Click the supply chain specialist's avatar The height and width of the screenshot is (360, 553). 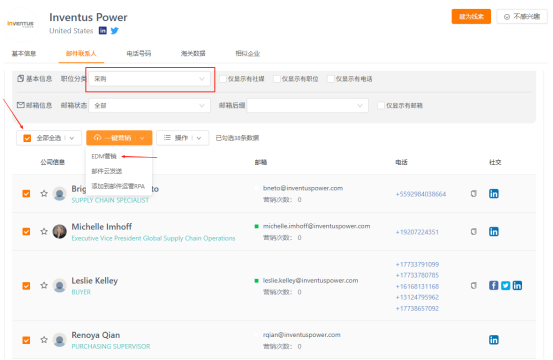(60, 194)
